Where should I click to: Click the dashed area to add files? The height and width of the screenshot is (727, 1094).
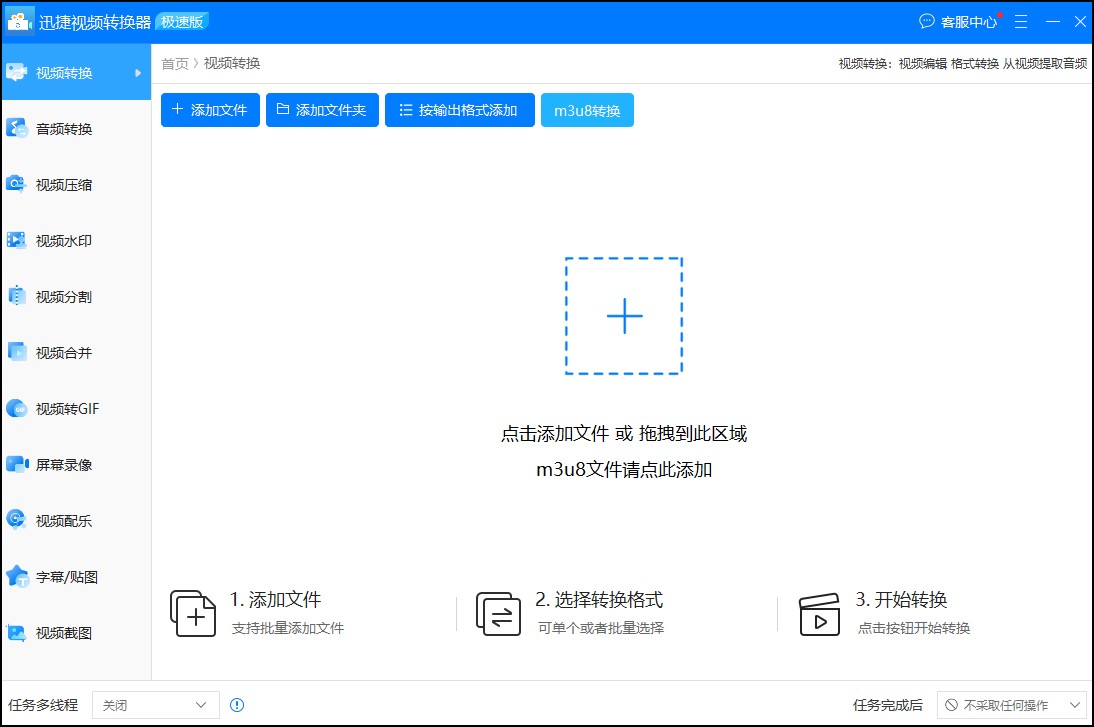coord(624,315)
